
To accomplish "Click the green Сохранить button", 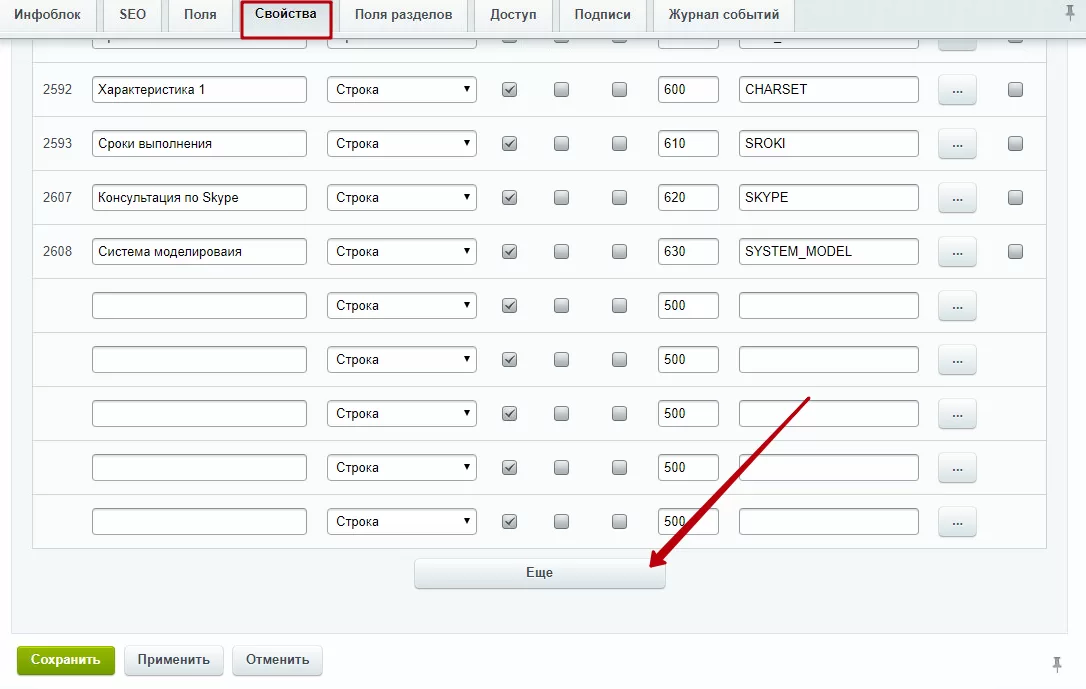I will (65, 660).
